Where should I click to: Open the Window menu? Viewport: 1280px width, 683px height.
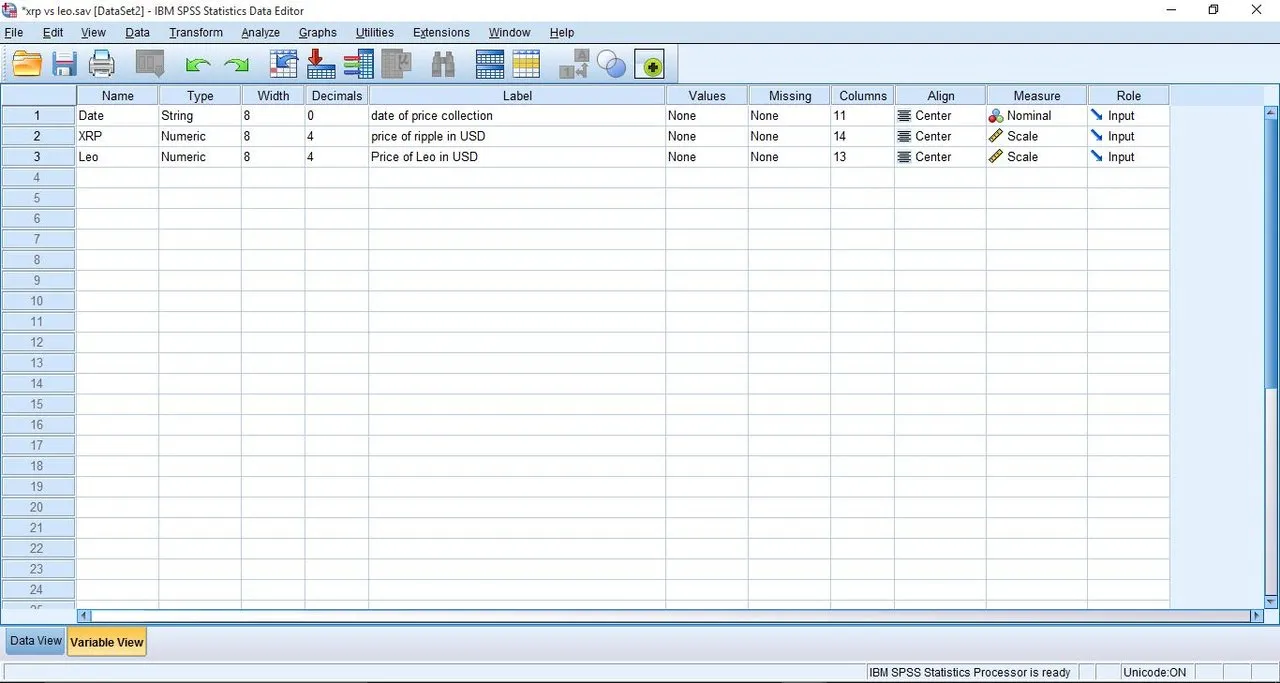pyautogui.click(x=509, y=32)
